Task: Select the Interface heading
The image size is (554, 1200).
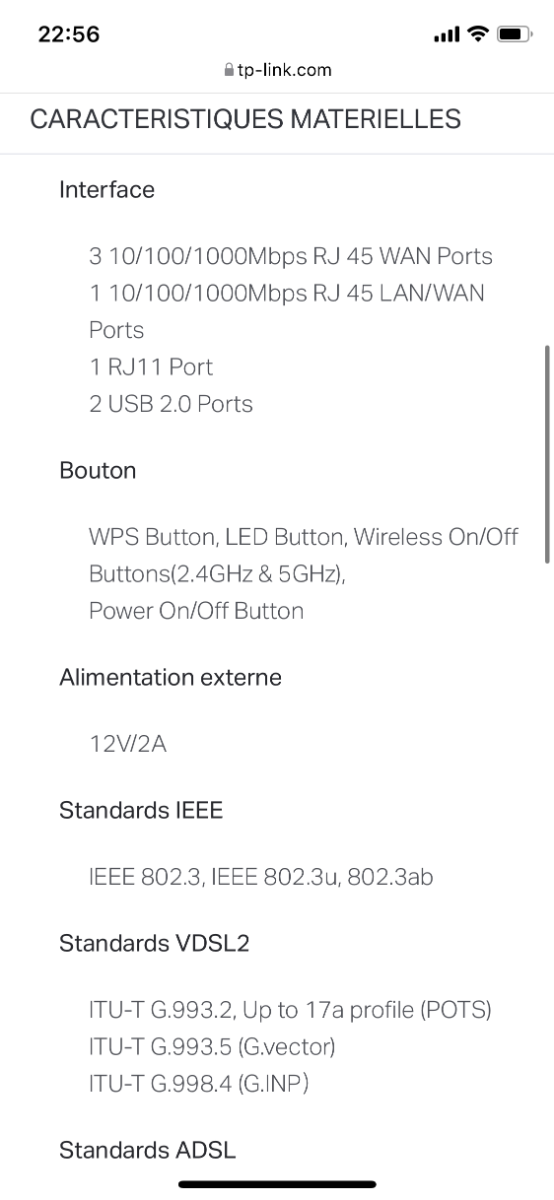Action: [x=107, y=189]
